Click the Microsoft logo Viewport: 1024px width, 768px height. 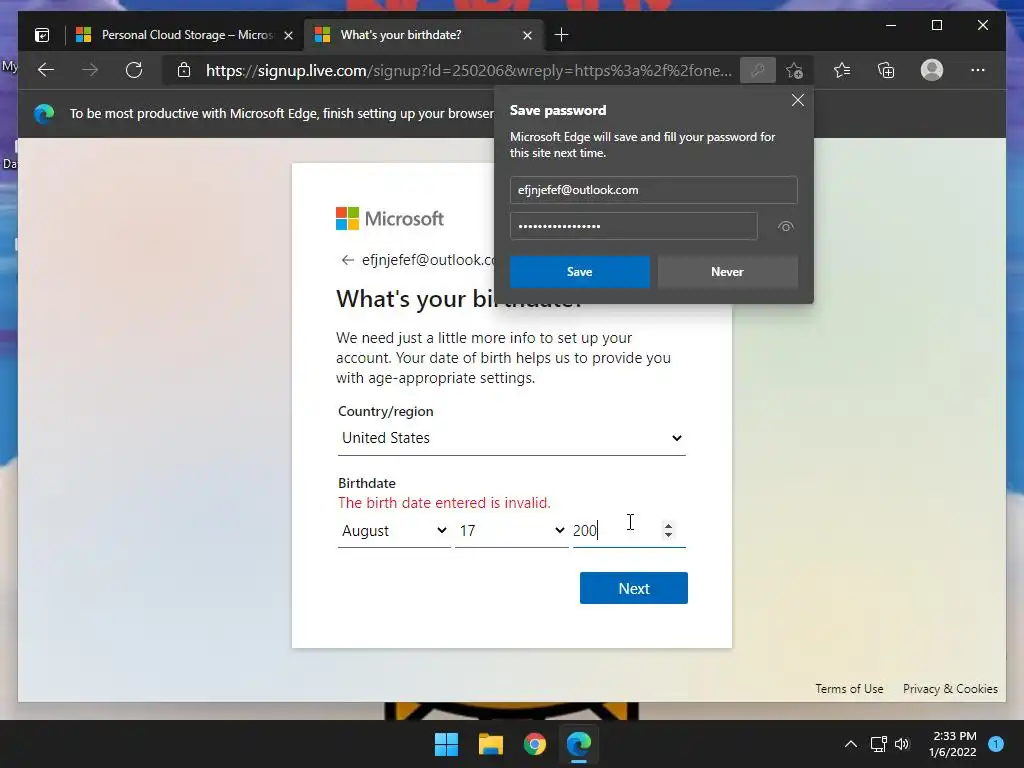click(390, 219)
